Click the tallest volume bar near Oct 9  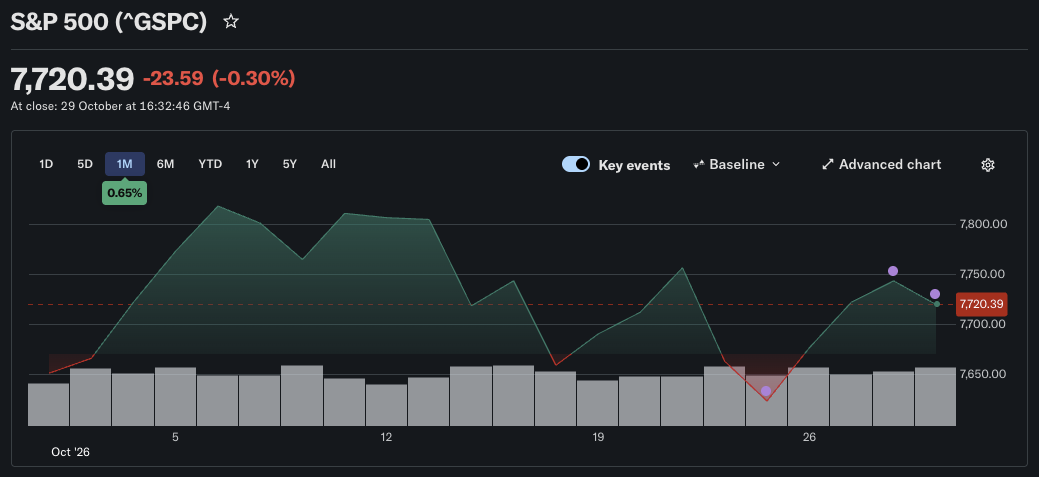[302, 395]
